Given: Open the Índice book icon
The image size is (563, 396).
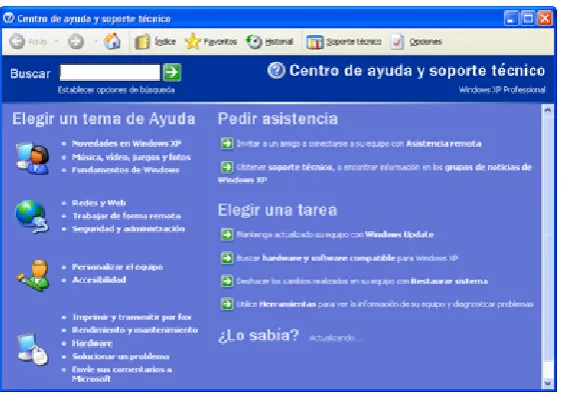Looking at the screenshot, I should click(x=142, y=42).
